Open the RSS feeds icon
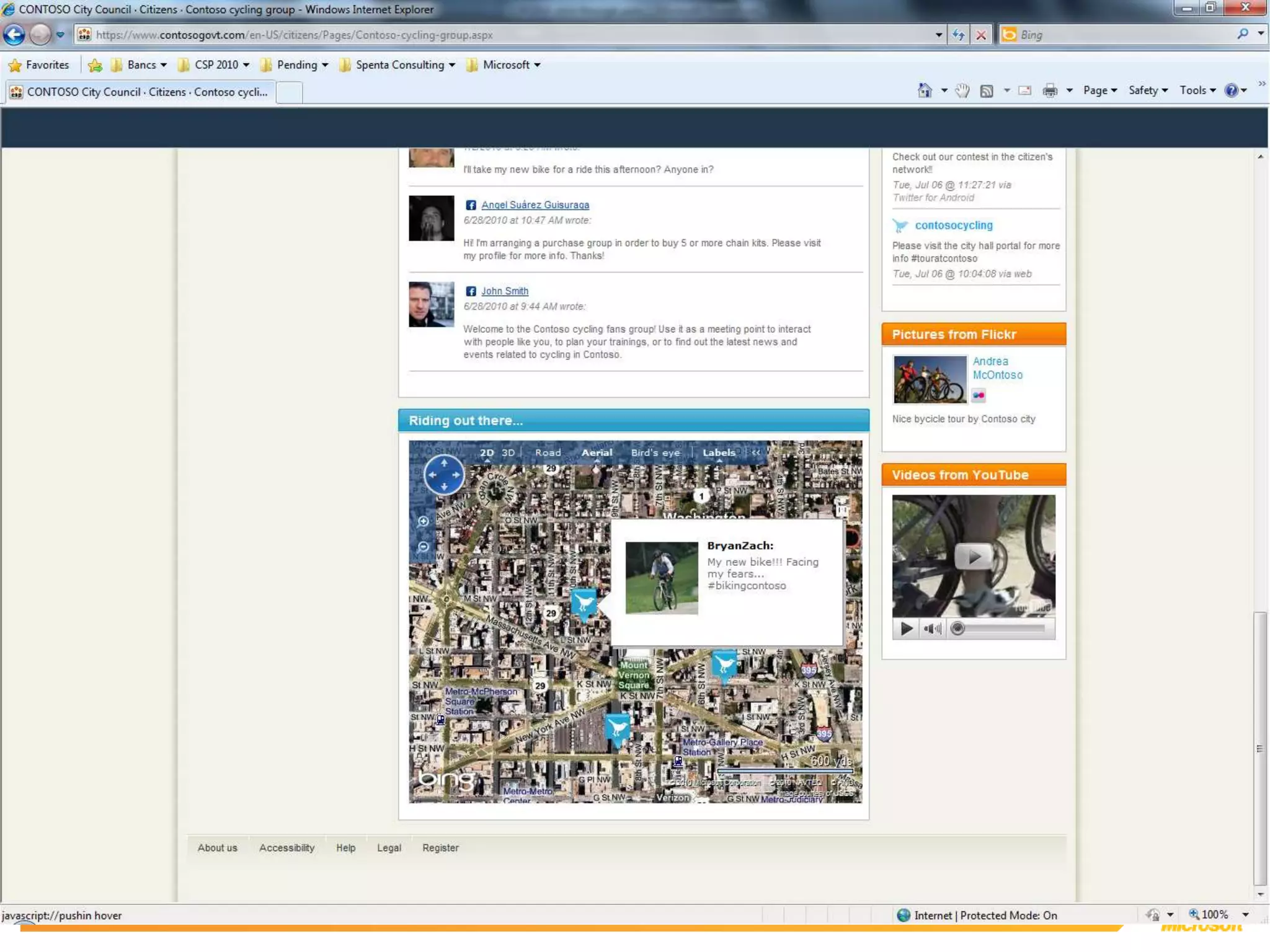The height and width of the screenshot is (952, 1270). tap(986, 90)
